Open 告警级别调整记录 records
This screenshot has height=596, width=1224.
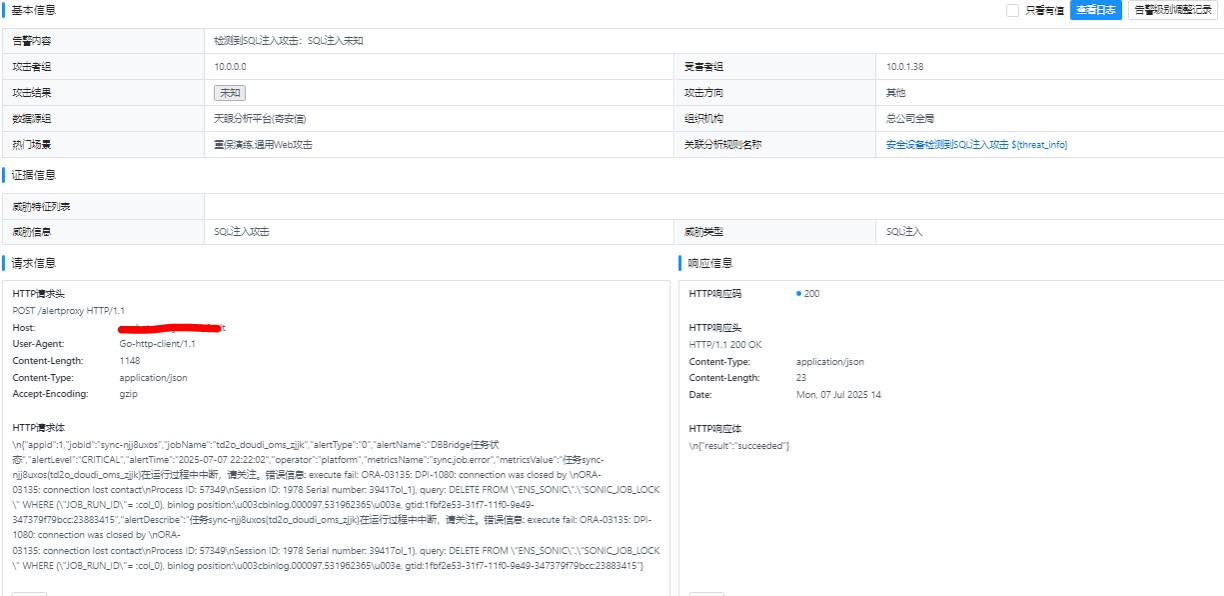[x=1174, y=10]
